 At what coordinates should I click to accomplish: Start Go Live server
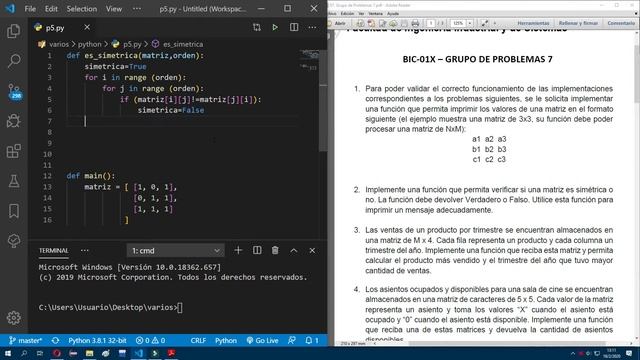(262, 340)
